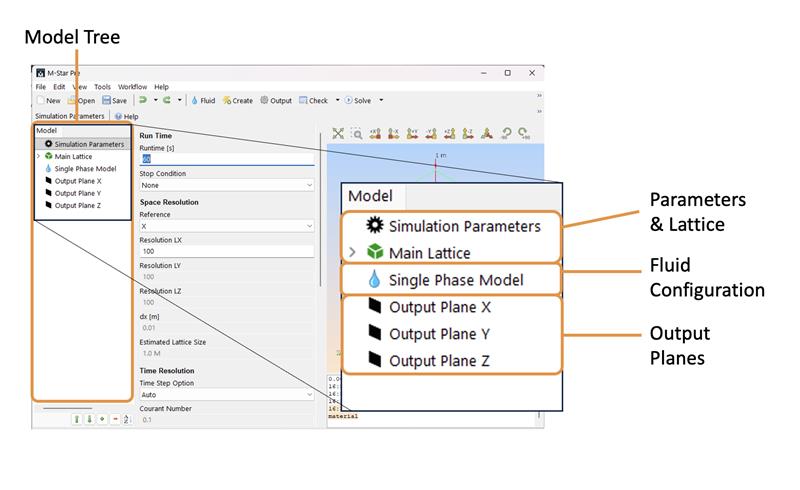Click the Solve toolbar button
Viewport: 800px width, 490px height.
[x=357, y=100]
